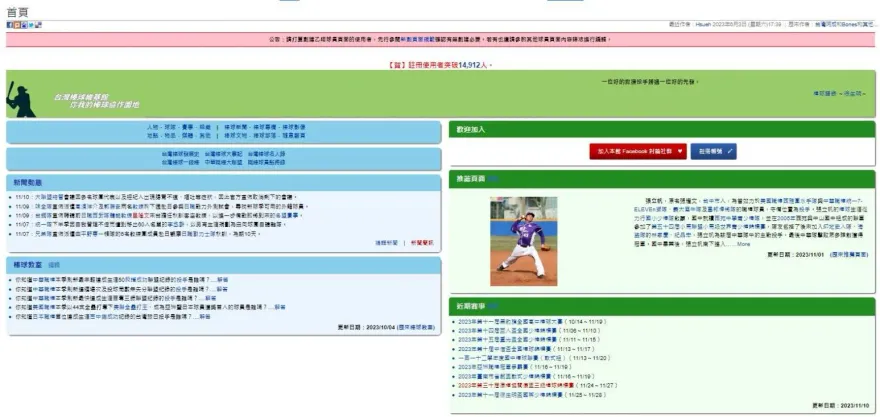Screen dimensions: 880x417
Task: Expand the dropdown arrow on Facebook 討論社群 button
Action: [681, 151]
